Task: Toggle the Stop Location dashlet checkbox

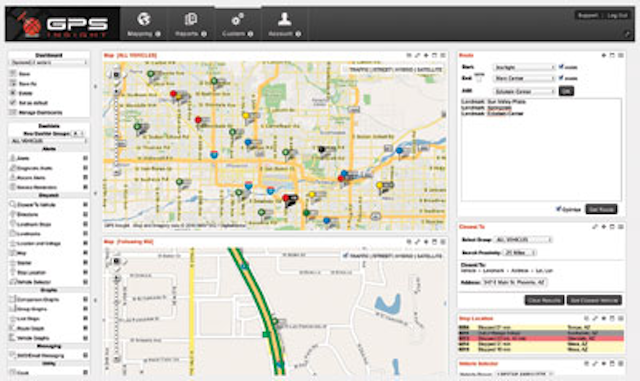Action: [x=85, y=272]
